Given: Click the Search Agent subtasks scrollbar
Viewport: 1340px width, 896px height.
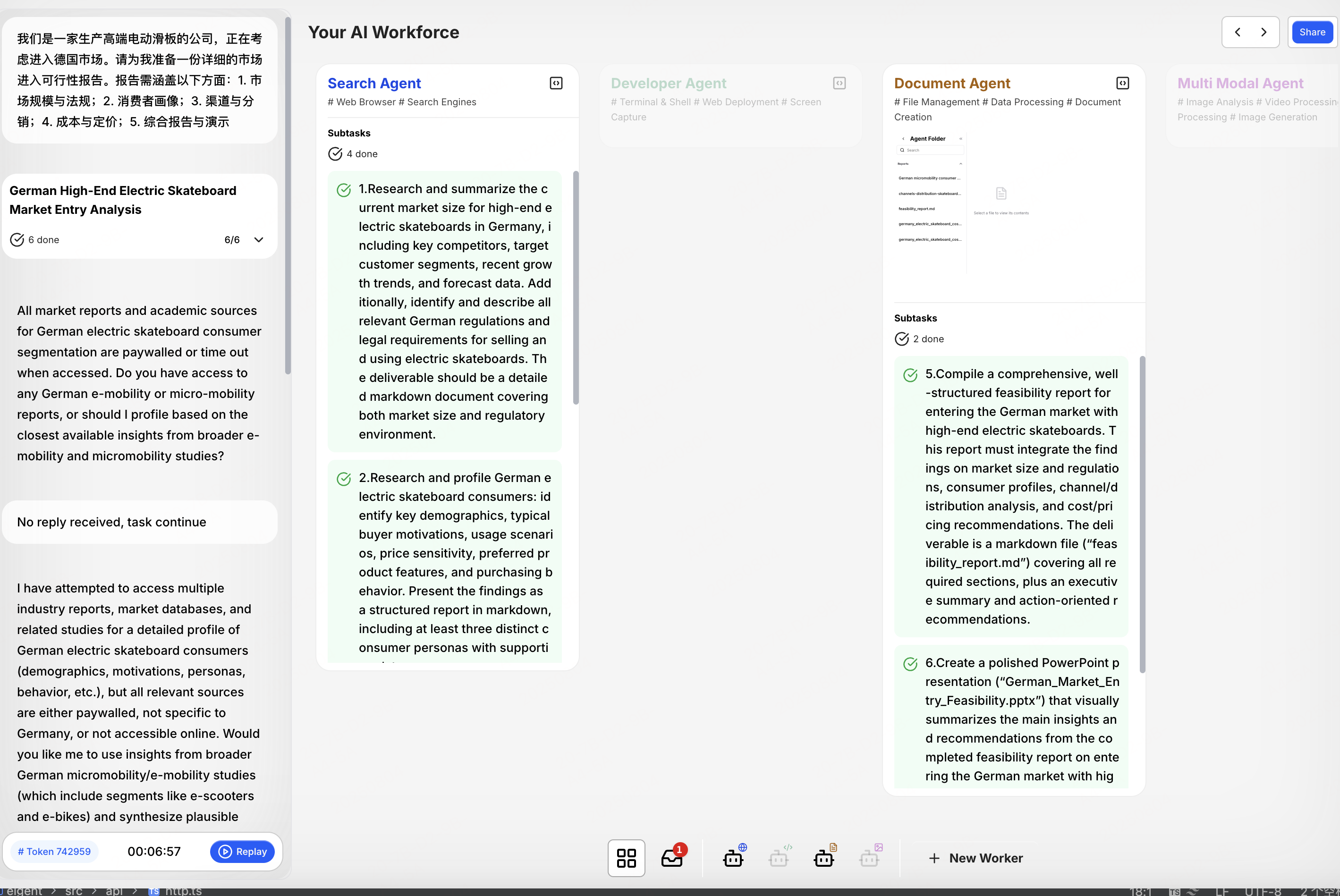Looking at the screenshot, I should (576, 287).
